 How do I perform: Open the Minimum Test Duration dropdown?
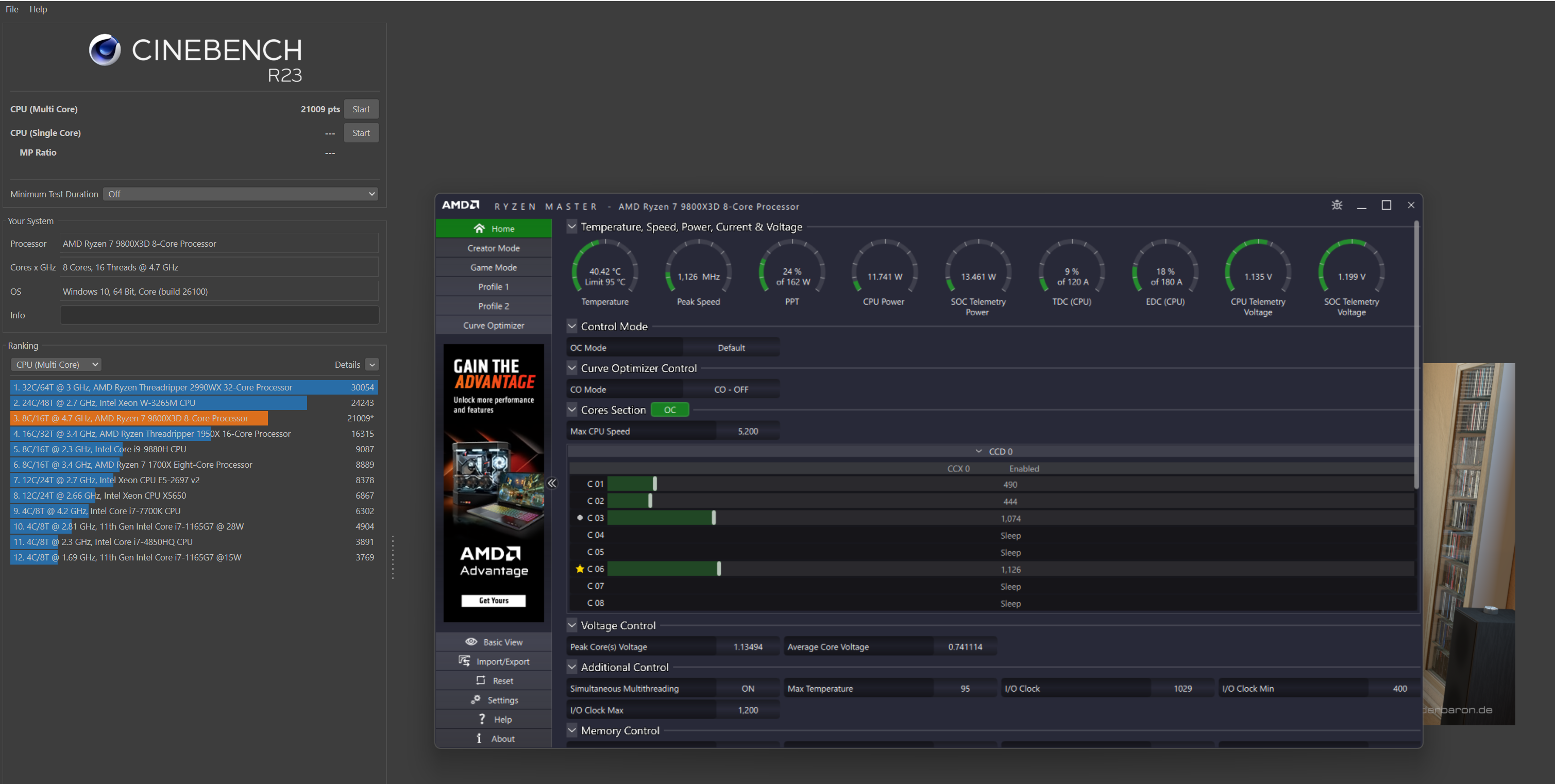coord(240,194)
